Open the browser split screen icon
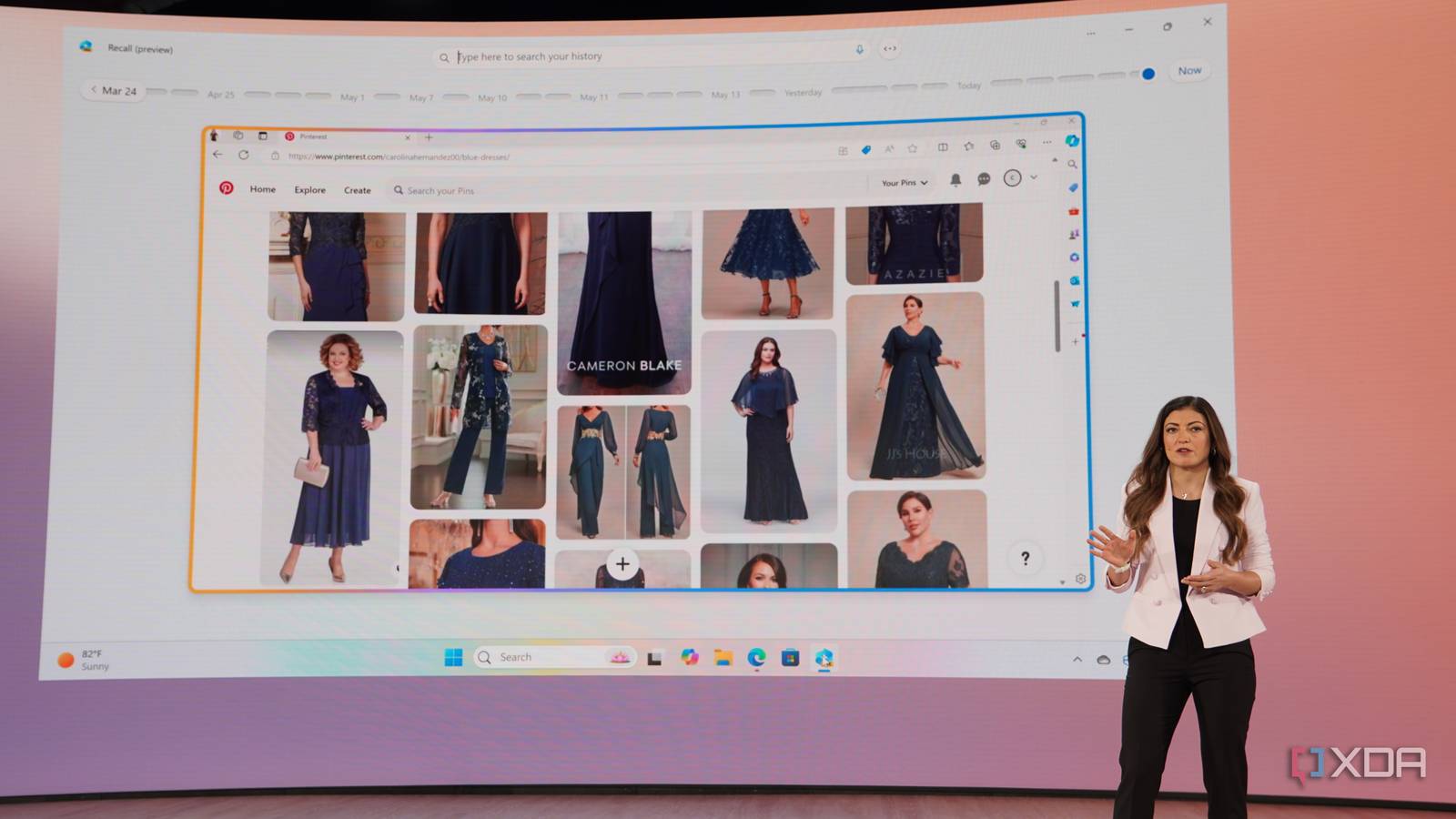 pos(943,147)
